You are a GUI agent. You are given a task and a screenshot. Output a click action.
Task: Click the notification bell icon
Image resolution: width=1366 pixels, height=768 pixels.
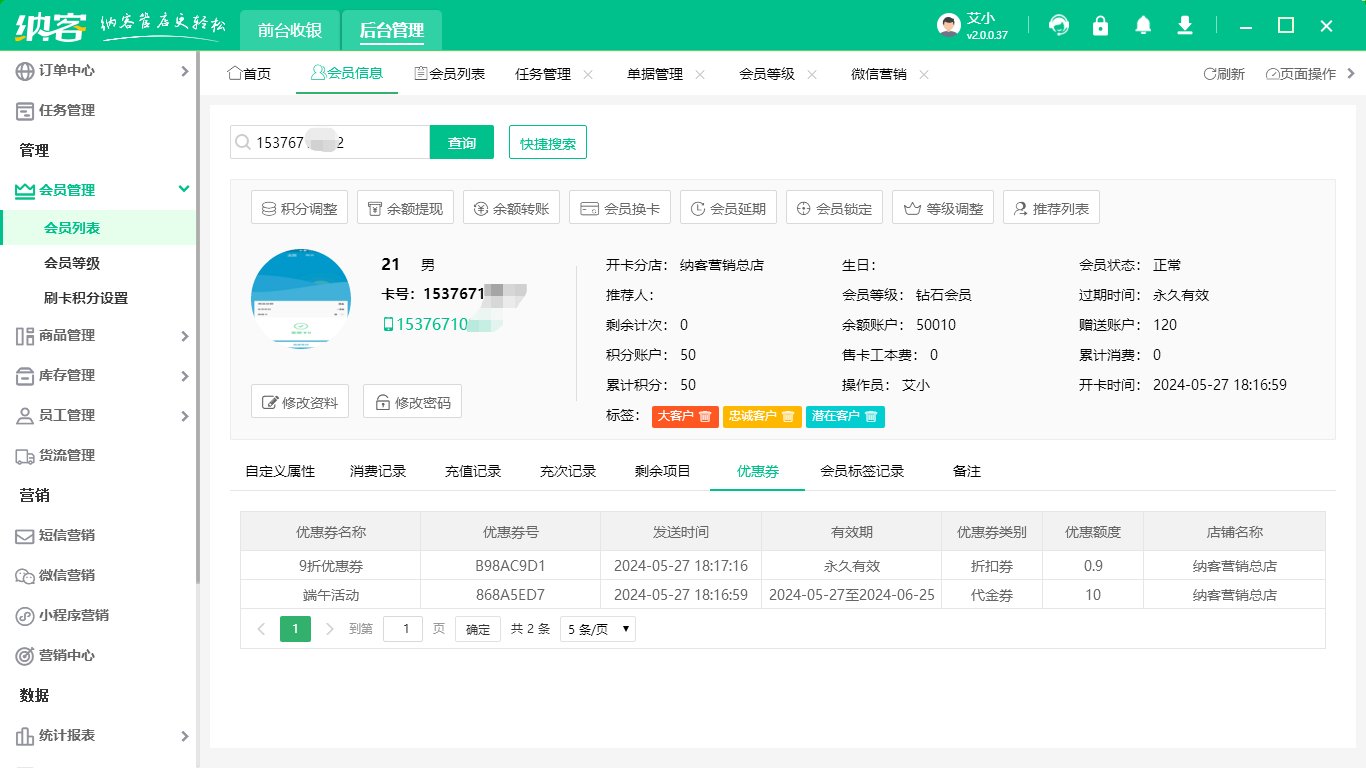[x=1142, y=24]
